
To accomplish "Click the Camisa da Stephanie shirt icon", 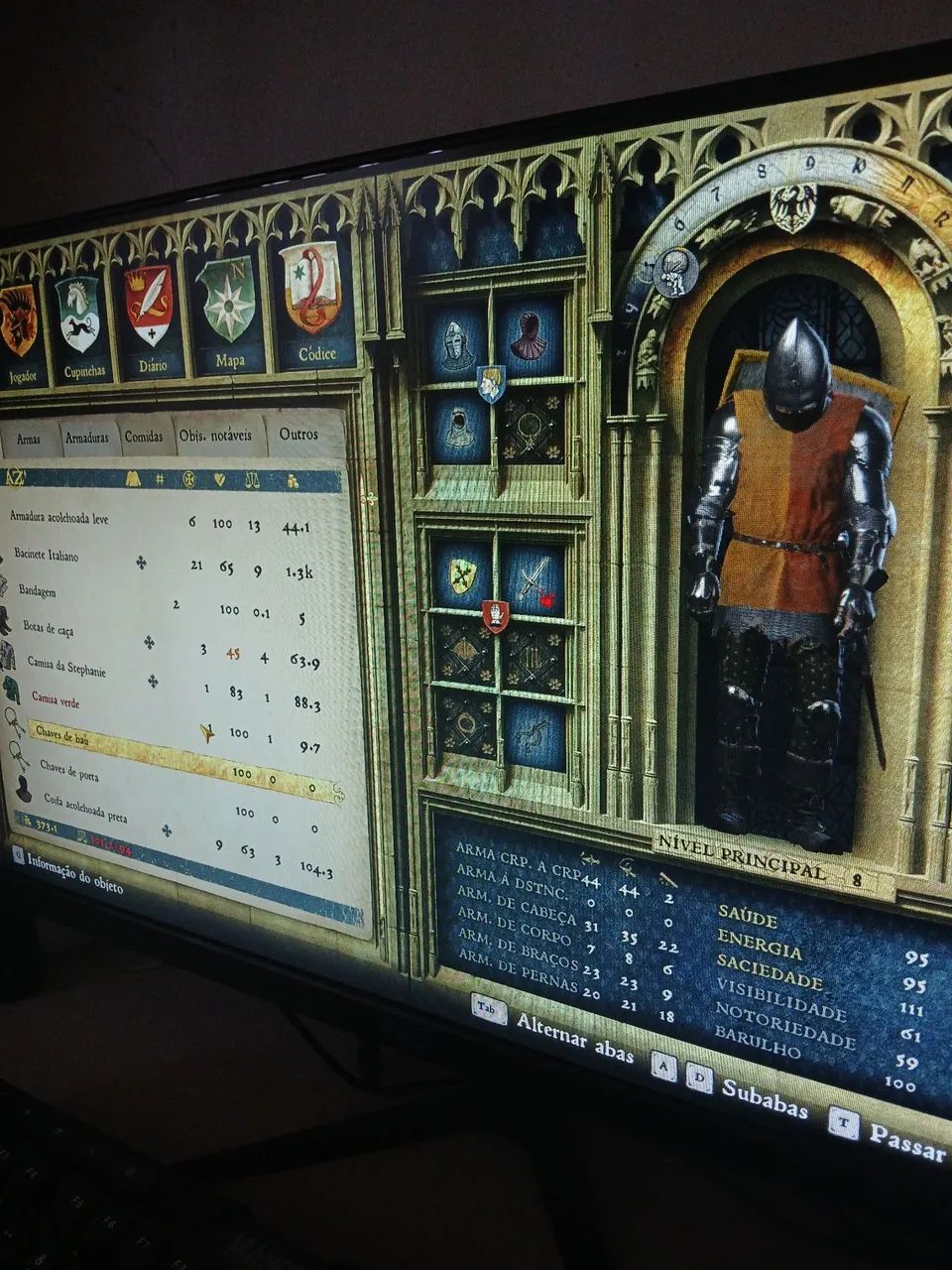I will [x=7, y=656].
